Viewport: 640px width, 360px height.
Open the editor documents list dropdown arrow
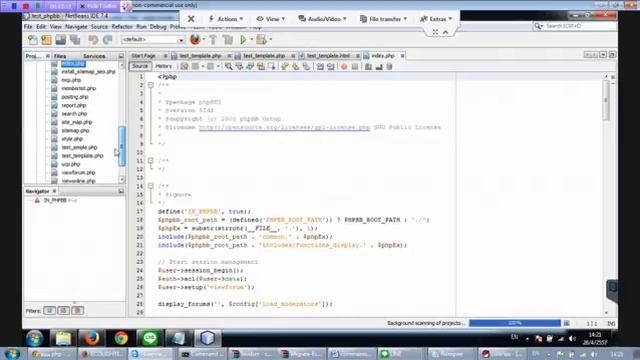603,55
